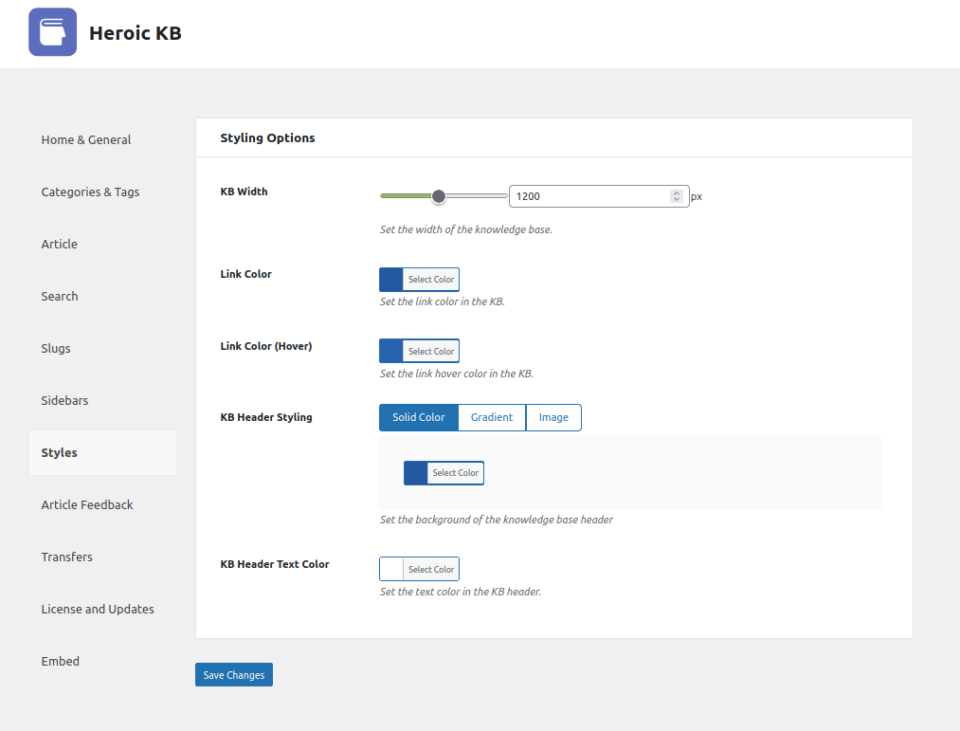Switch to the Gradient header styling tab

tap(491, 417)
